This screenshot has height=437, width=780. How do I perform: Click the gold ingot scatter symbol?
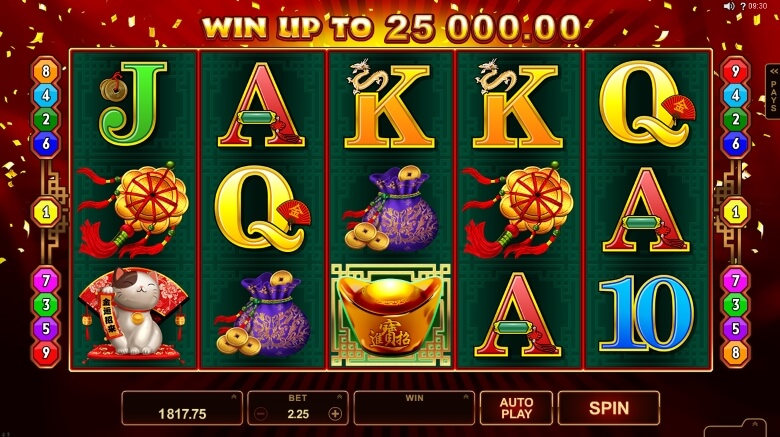click(x=391, y=316)
